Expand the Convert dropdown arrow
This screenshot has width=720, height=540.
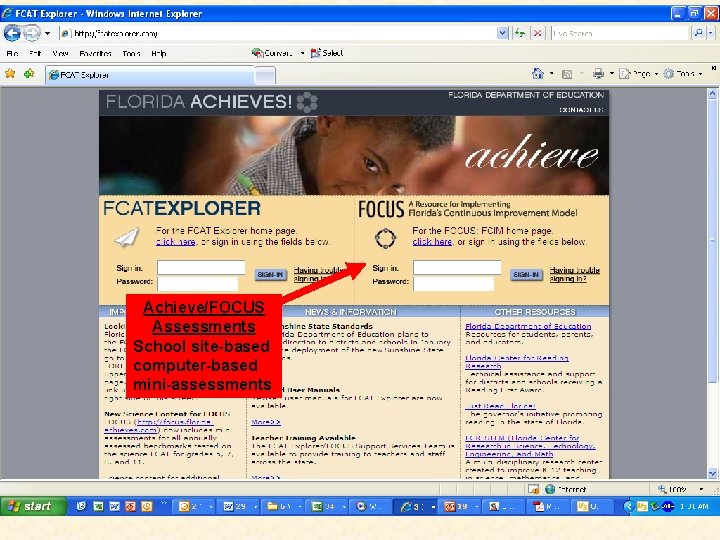pyautogui.click(x=302, y=53)
